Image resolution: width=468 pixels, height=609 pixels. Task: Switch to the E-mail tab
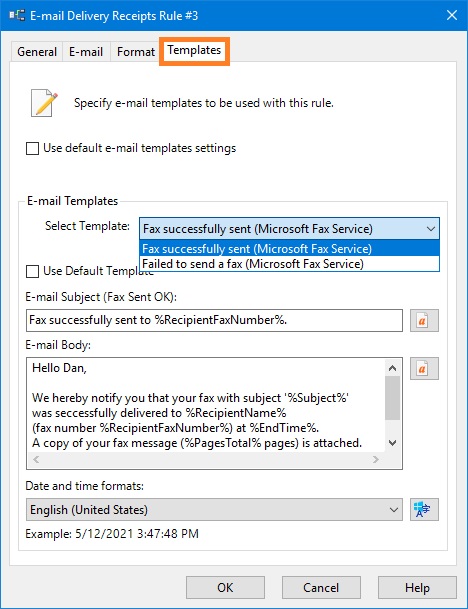point(86,52)
